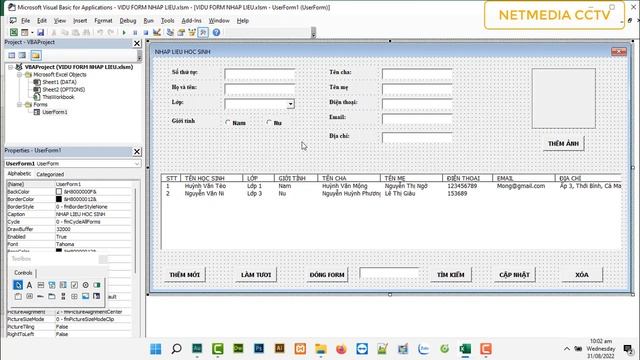The width and height of the screenshot is (640, 360).
Task: Click the search text box beside TÌM KIẾM
Action: pyautogui.click(x=389, y=273)
